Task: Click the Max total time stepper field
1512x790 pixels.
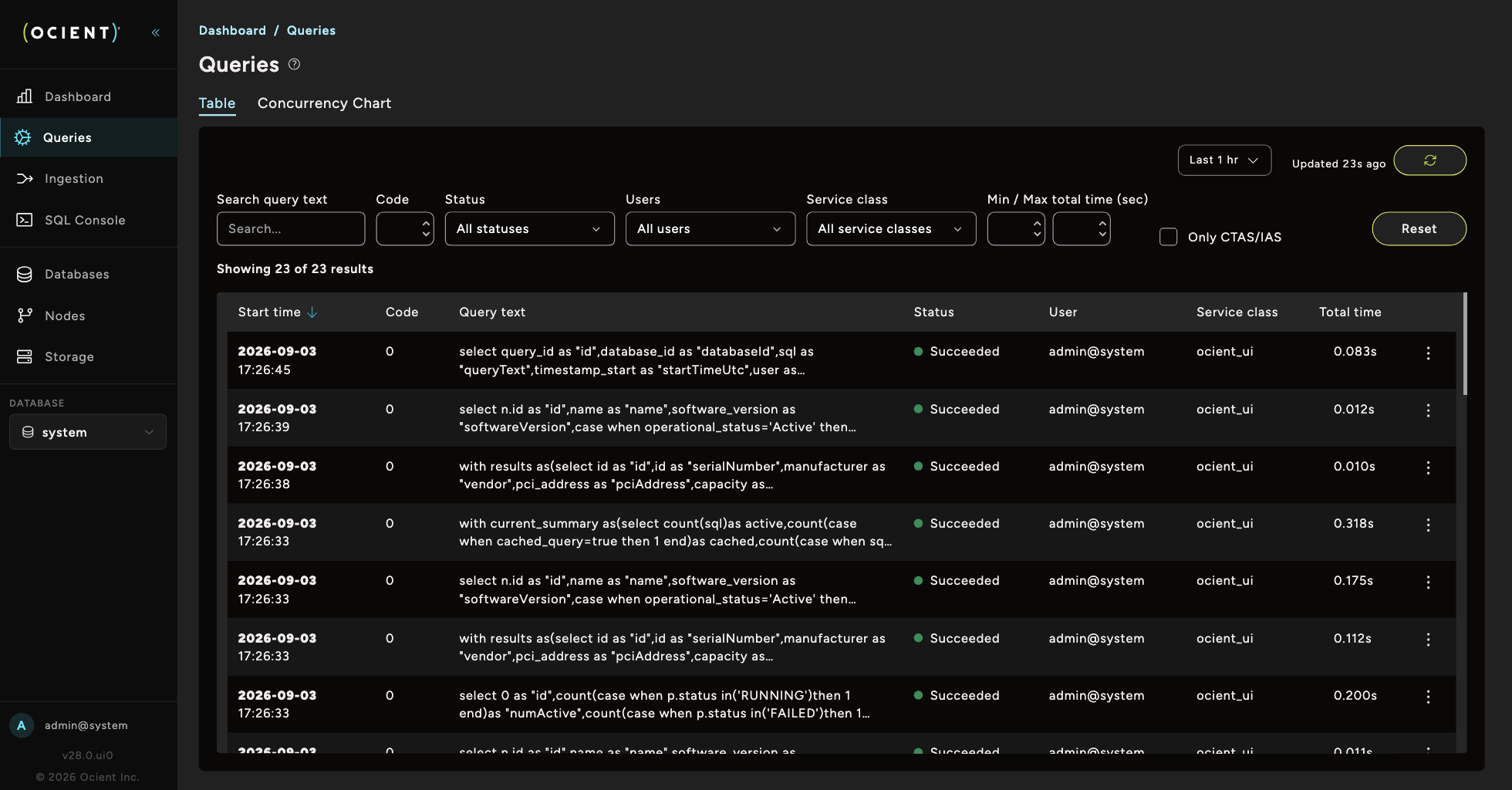Action: (x=1082, y=229)
